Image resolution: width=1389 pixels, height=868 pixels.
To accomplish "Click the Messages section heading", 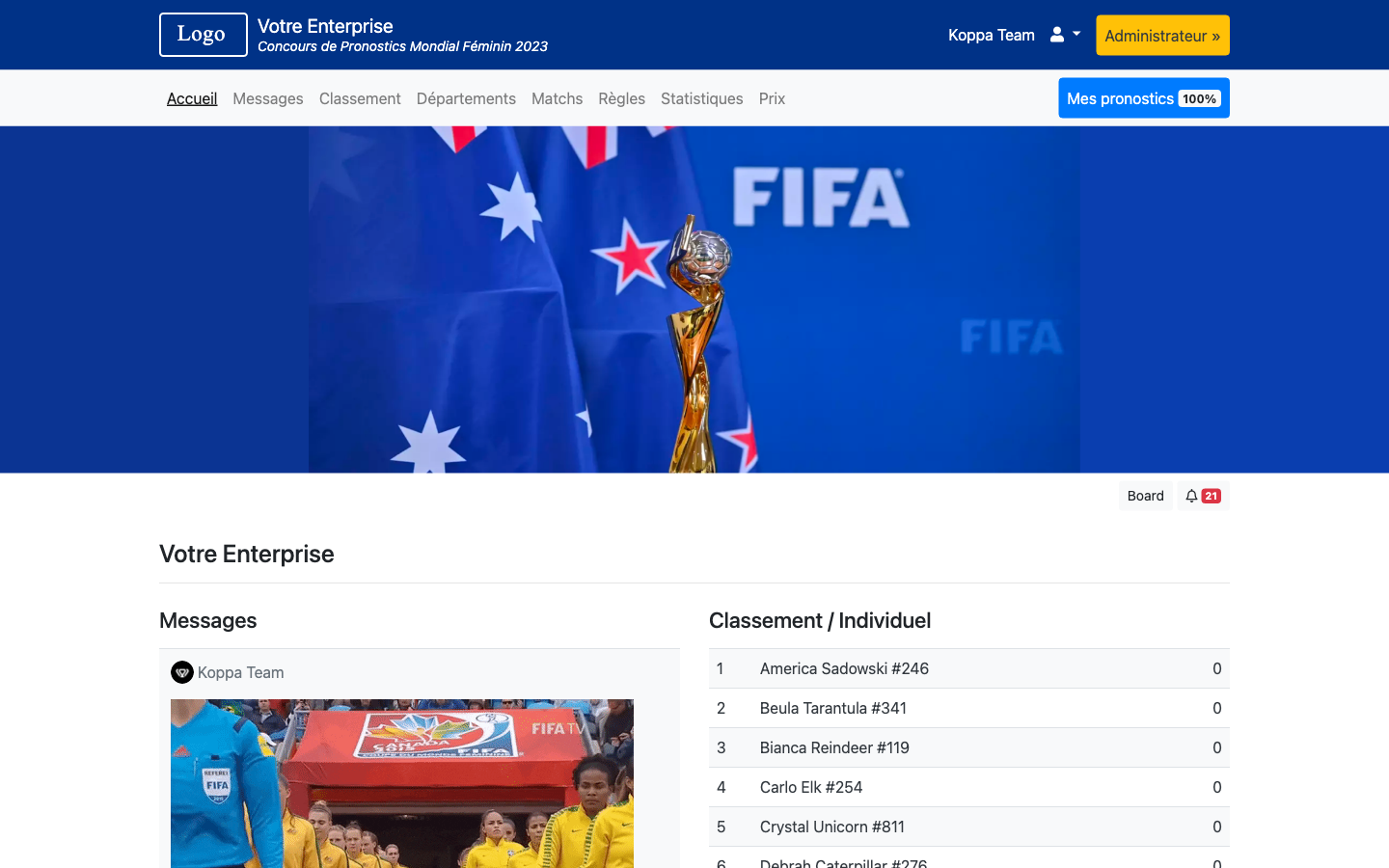I will click(x=208, y=620).
